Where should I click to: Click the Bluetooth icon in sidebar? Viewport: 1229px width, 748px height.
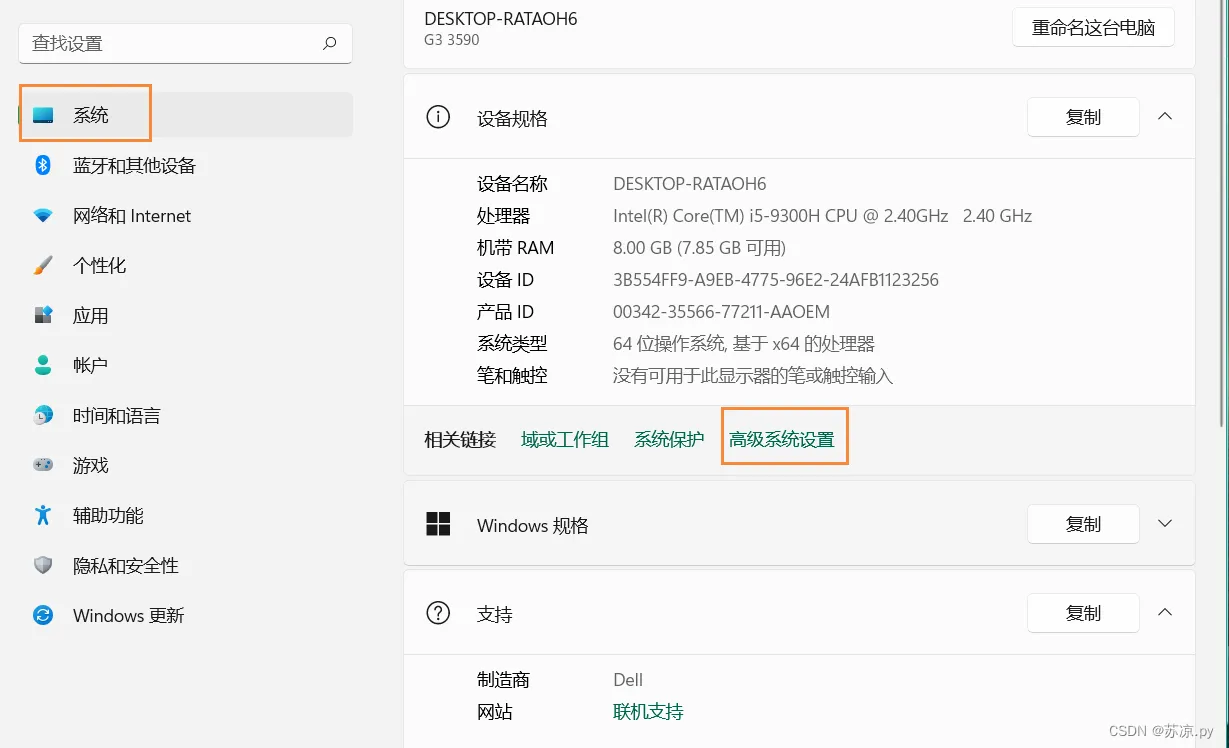click(x=43, y=165)
